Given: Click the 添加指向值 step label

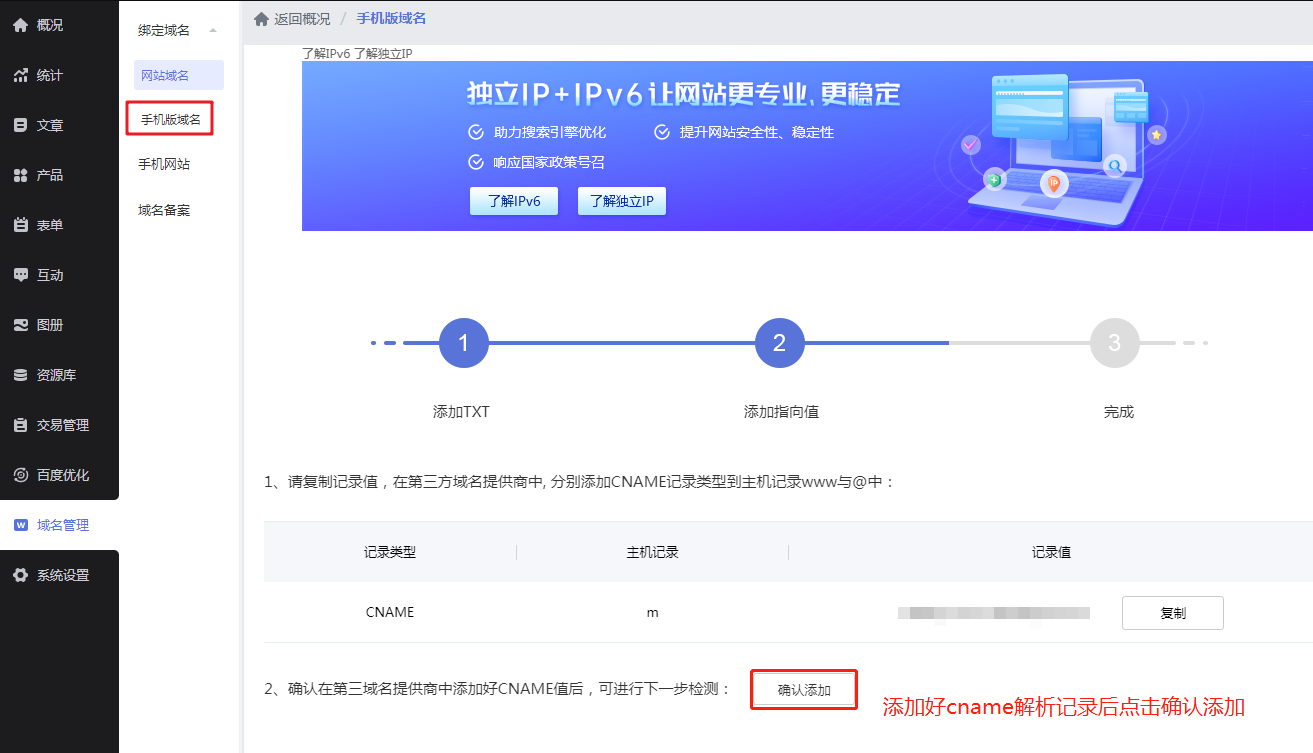Looking at the screenshot, I should click(781, 411).
